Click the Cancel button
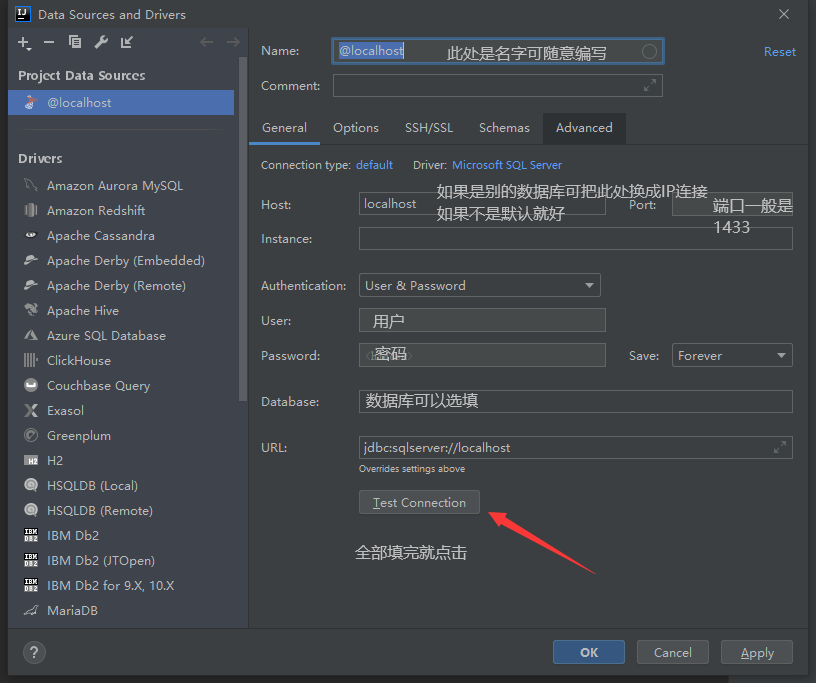The width and height of the screenshot is (816, 683). (x=673, y=652)
